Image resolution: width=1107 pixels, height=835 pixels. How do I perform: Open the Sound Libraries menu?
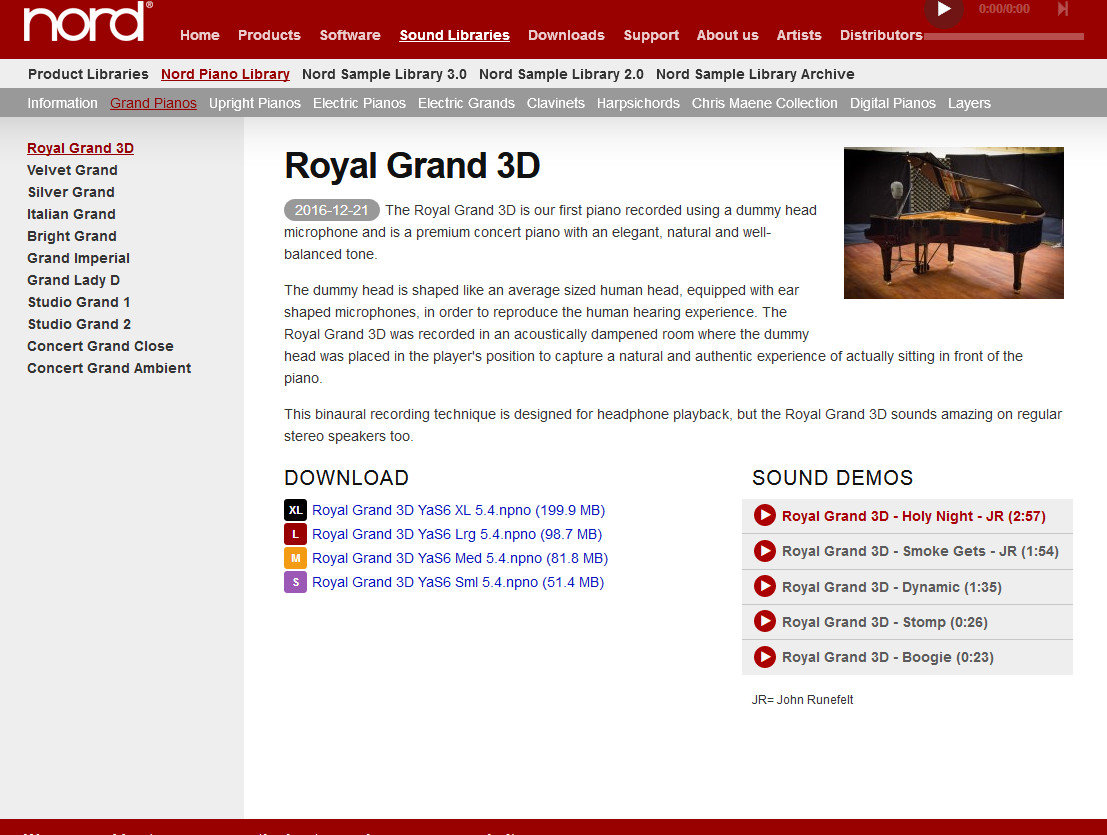click(x=455, y=35)
